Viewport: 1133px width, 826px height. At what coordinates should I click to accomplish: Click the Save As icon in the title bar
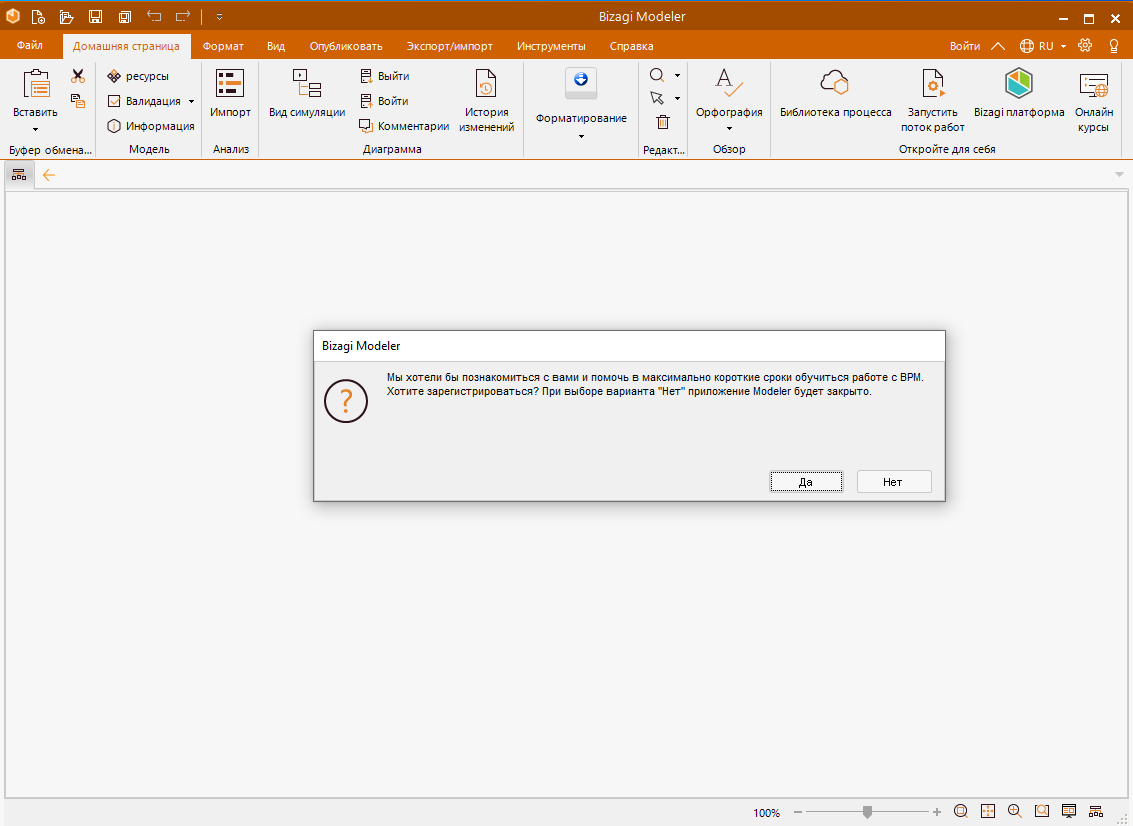pos(124,17)
